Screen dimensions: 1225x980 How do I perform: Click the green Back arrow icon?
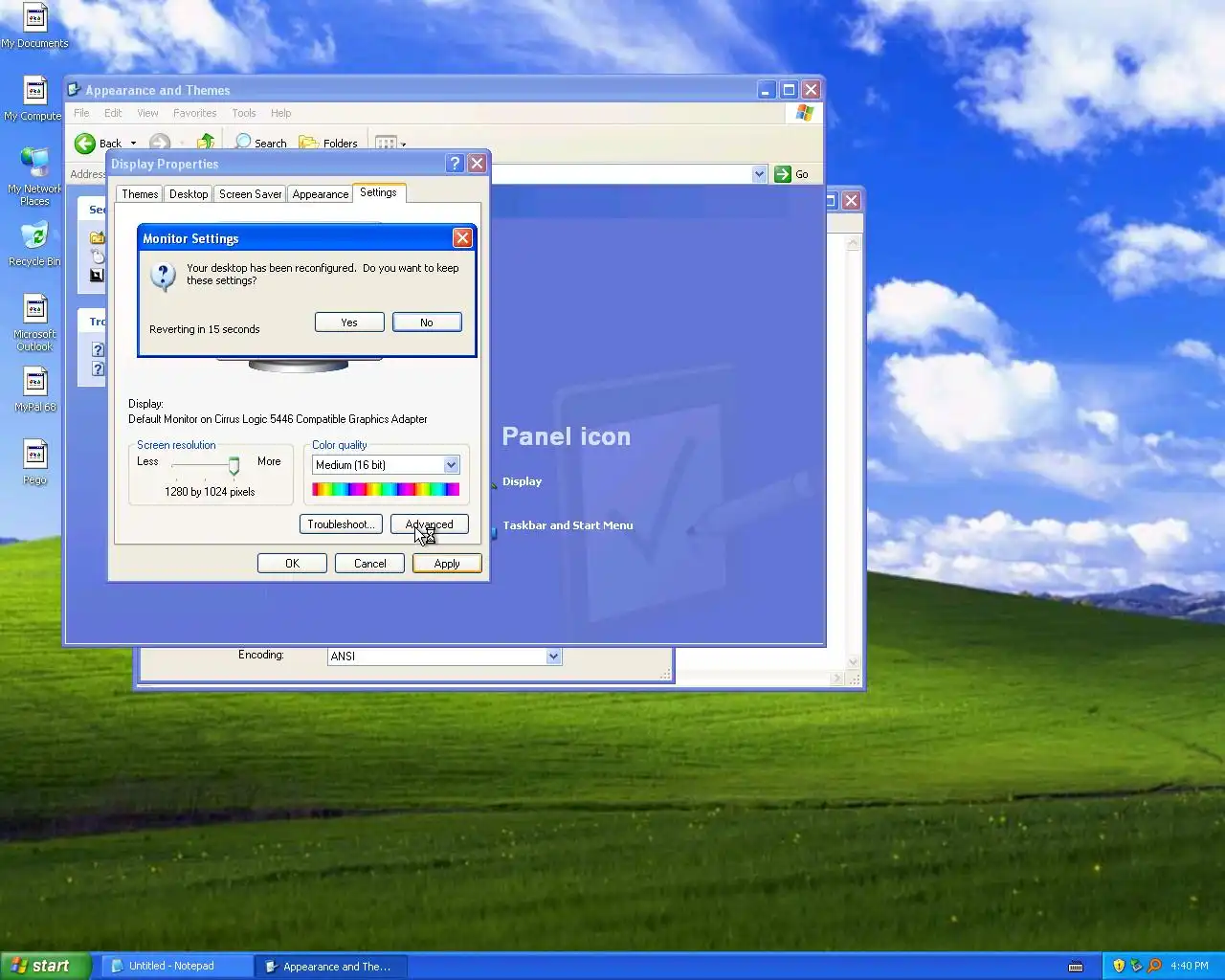(85, 144)
